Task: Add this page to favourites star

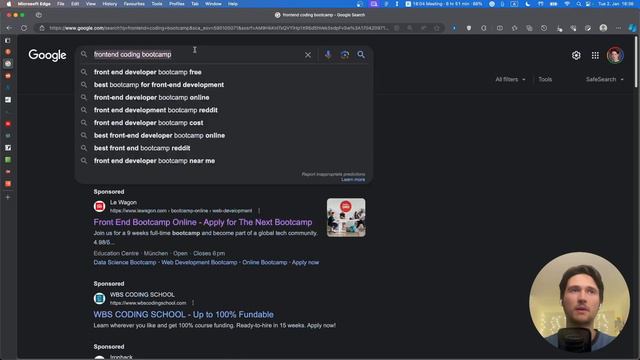Action: [437, 28]
